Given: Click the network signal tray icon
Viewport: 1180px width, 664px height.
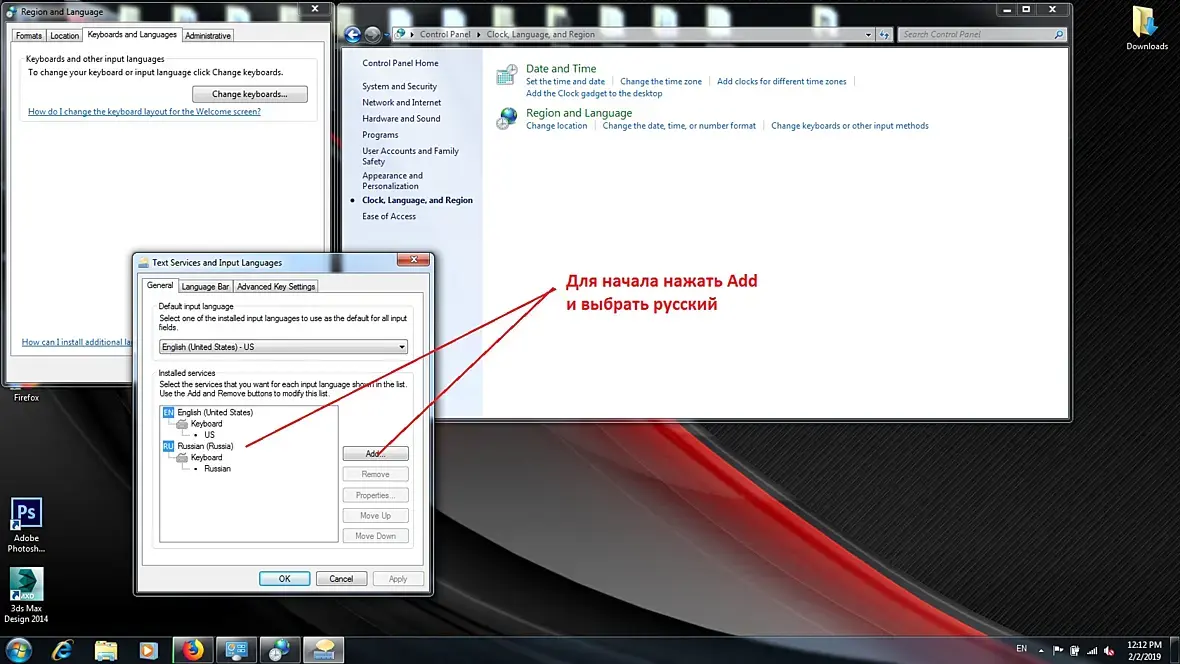Looking at the screenshot, I should tap(1092, 650).
